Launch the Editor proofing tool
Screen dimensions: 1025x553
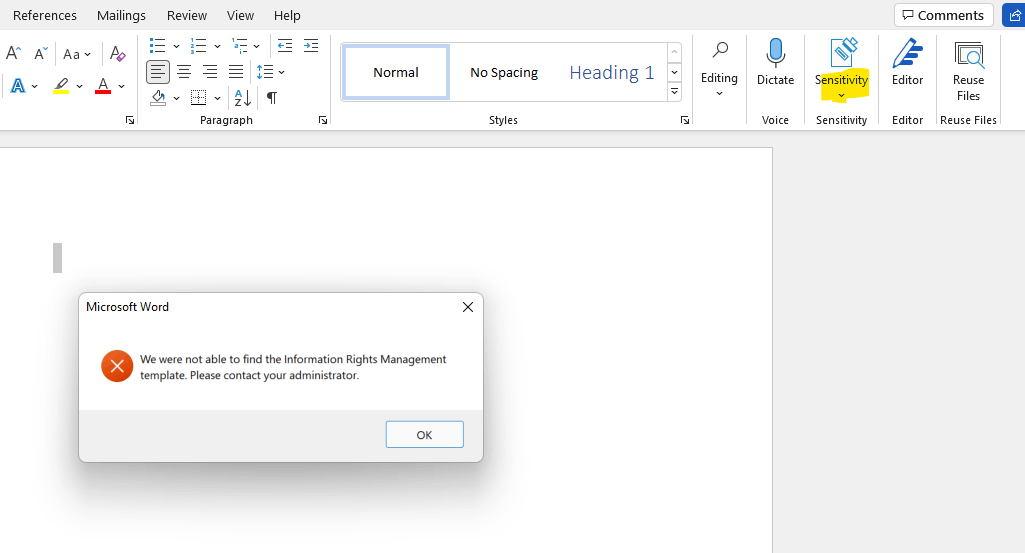click(x=907, y=63)
